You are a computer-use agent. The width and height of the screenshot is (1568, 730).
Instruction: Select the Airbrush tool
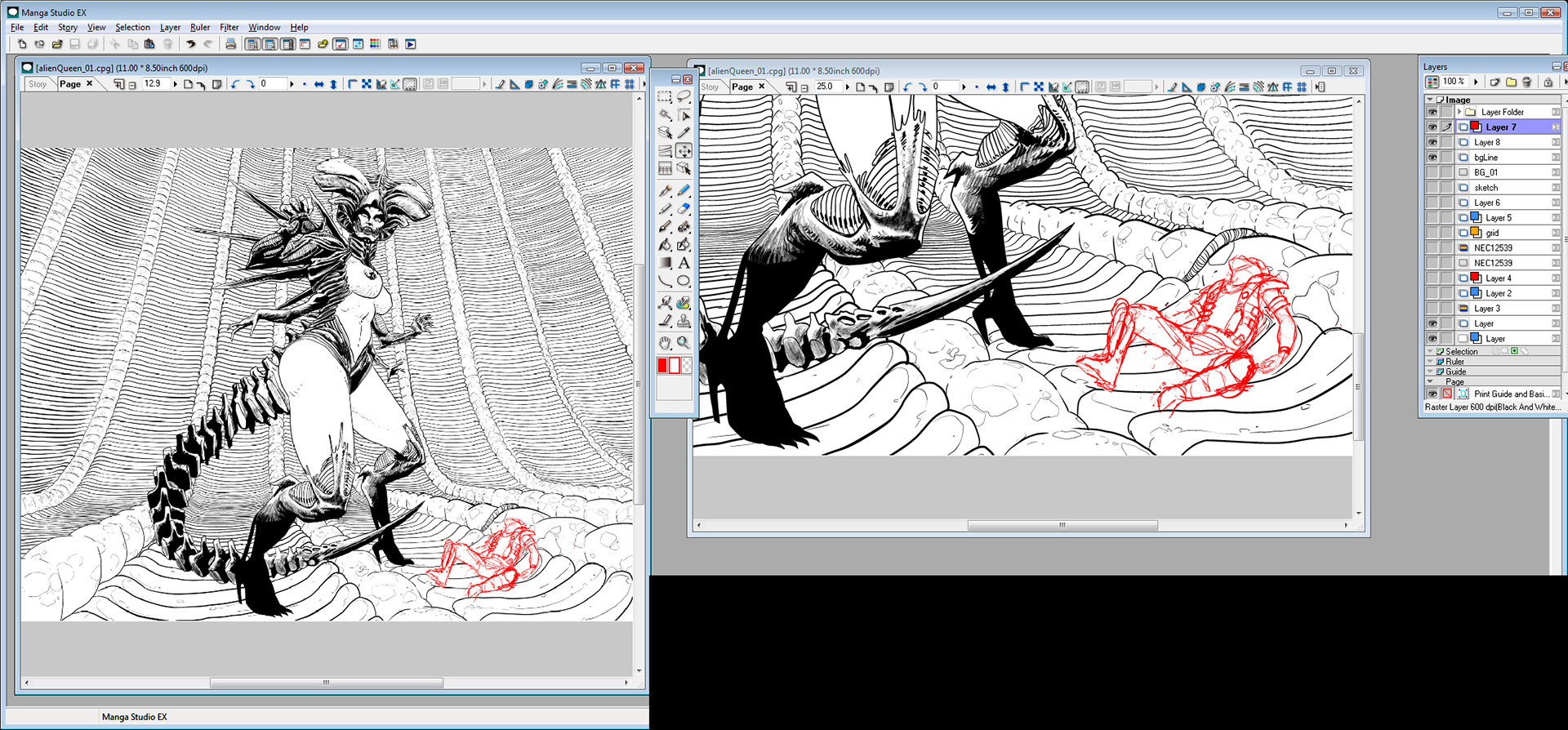(x=684, y=226)
